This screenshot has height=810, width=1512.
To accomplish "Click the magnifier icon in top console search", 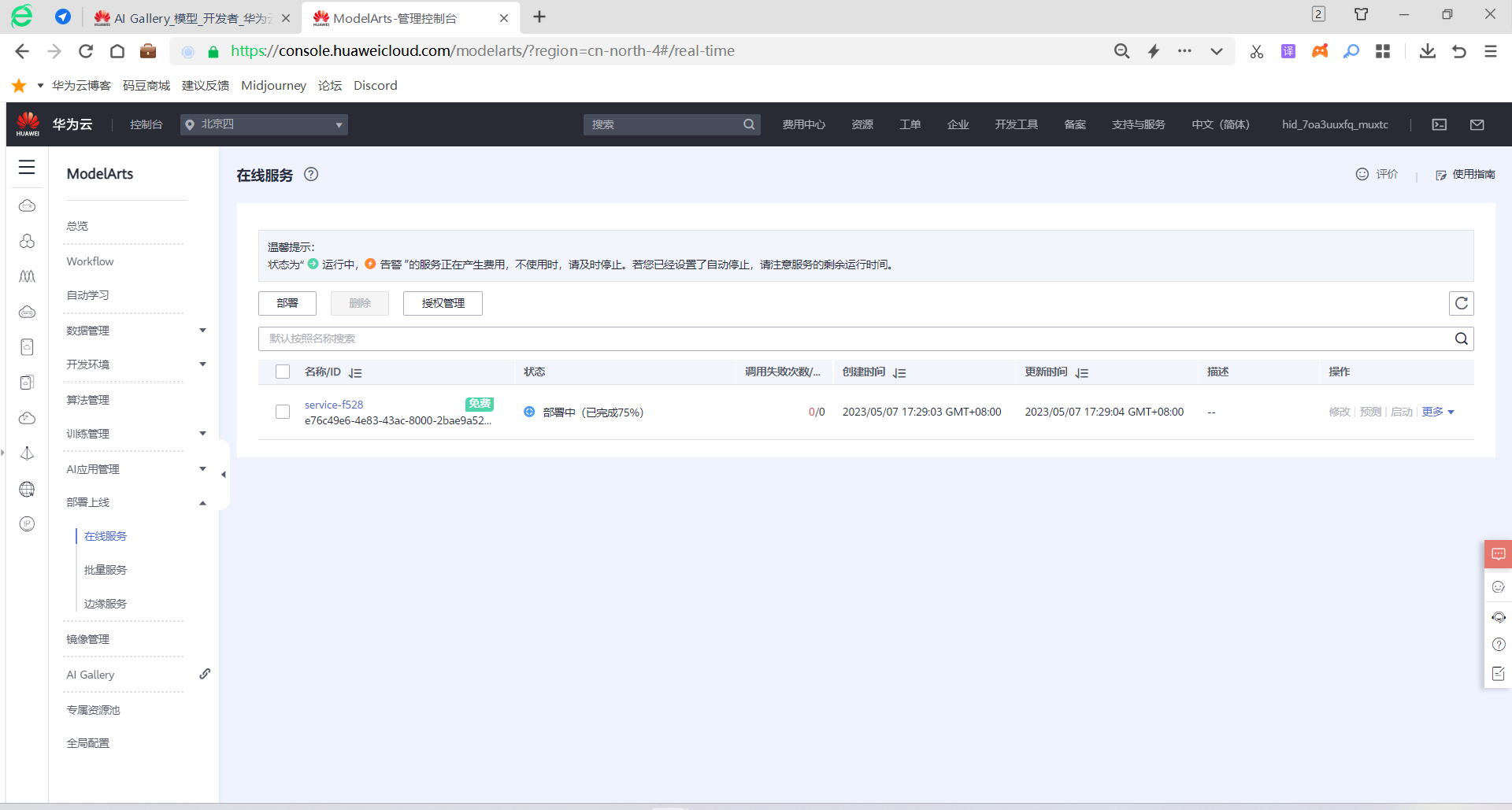I will 749,124.
